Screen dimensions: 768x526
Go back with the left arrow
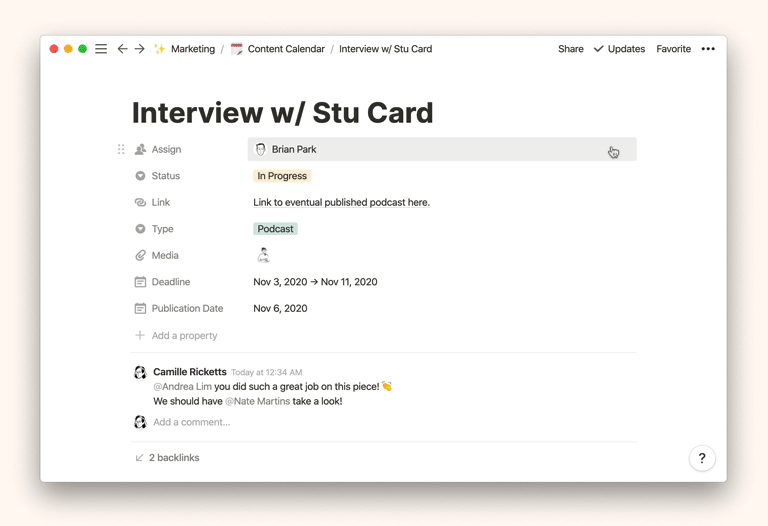pyautogui.click(x=122, y=49)
